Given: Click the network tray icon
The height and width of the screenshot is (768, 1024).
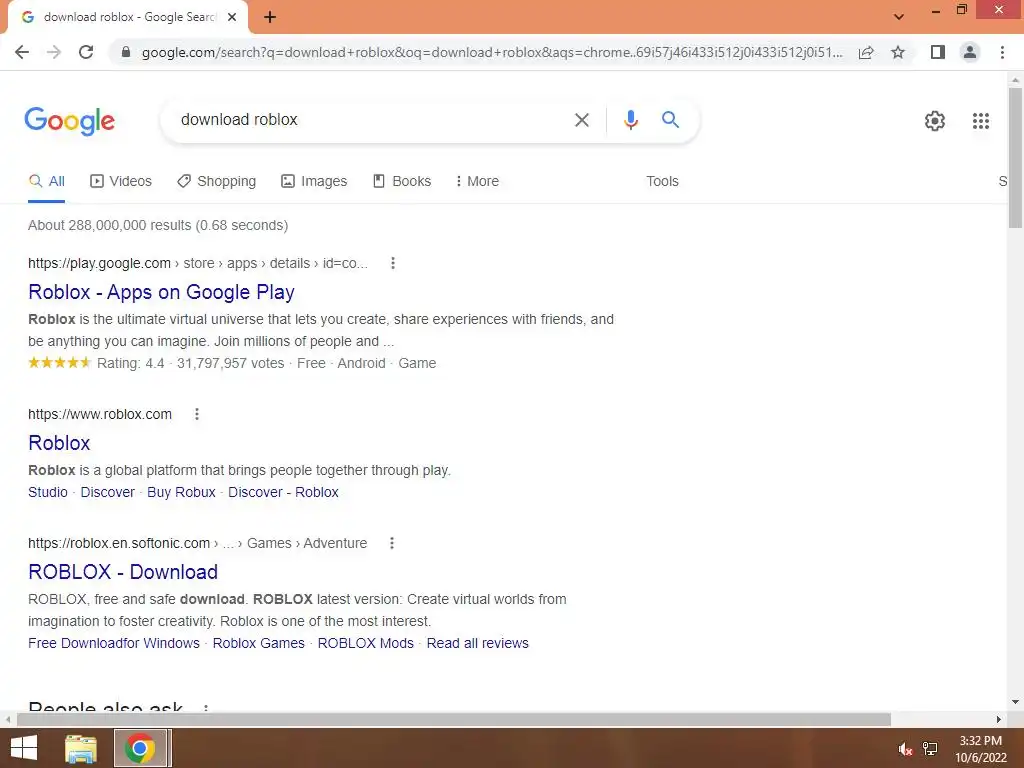Looking at the screenshot, I should click(930, 749).
